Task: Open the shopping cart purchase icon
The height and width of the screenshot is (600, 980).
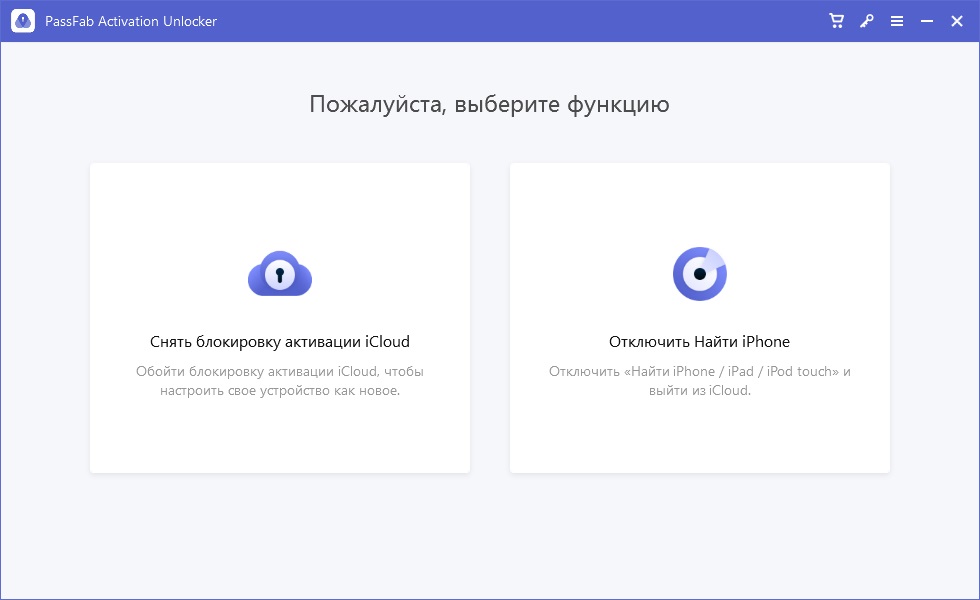Action: pos(836,21)
